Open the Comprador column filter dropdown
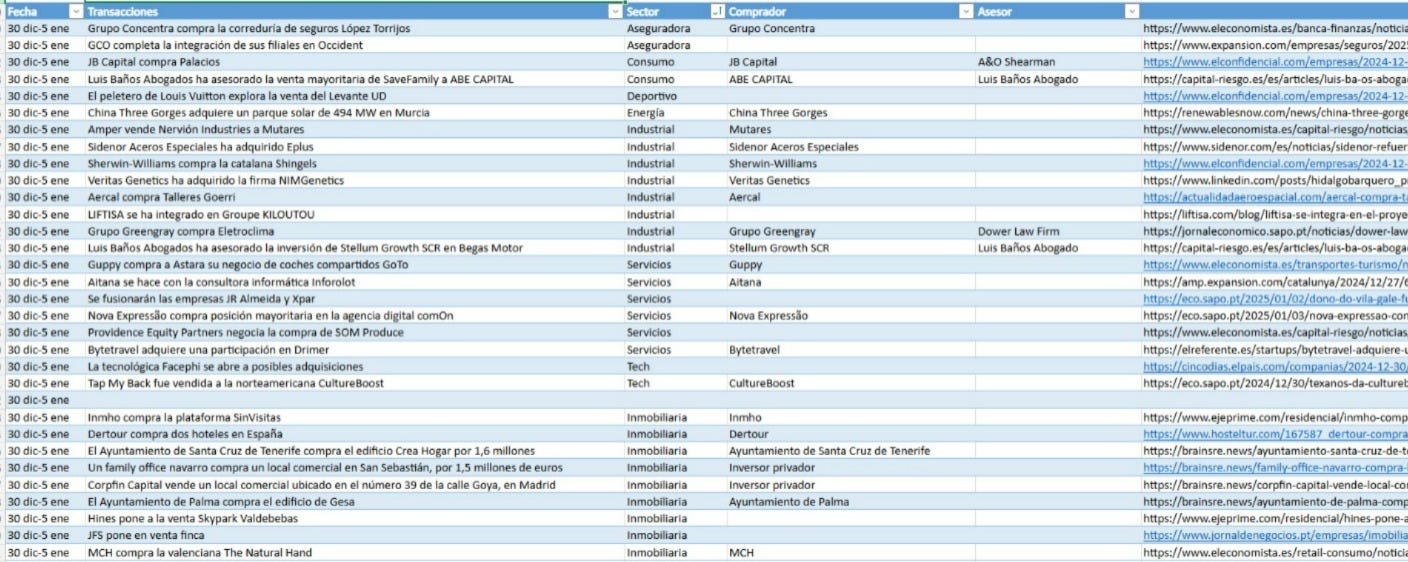 (x=966, y=11)
